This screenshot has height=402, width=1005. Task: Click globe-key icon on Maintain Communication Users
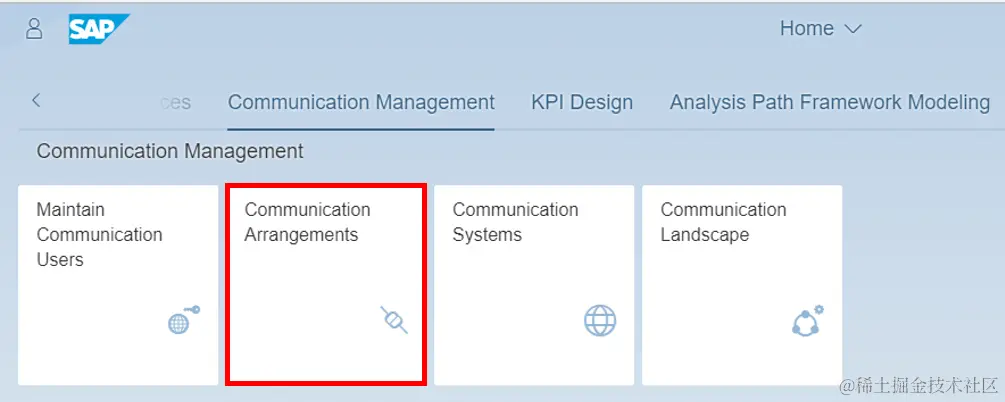point(183,319)
